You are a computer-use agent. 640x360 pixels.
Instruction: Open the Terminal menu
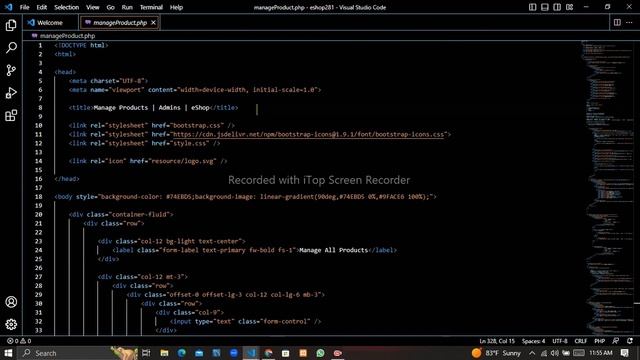pyautogui.click(x=151, y=7)
